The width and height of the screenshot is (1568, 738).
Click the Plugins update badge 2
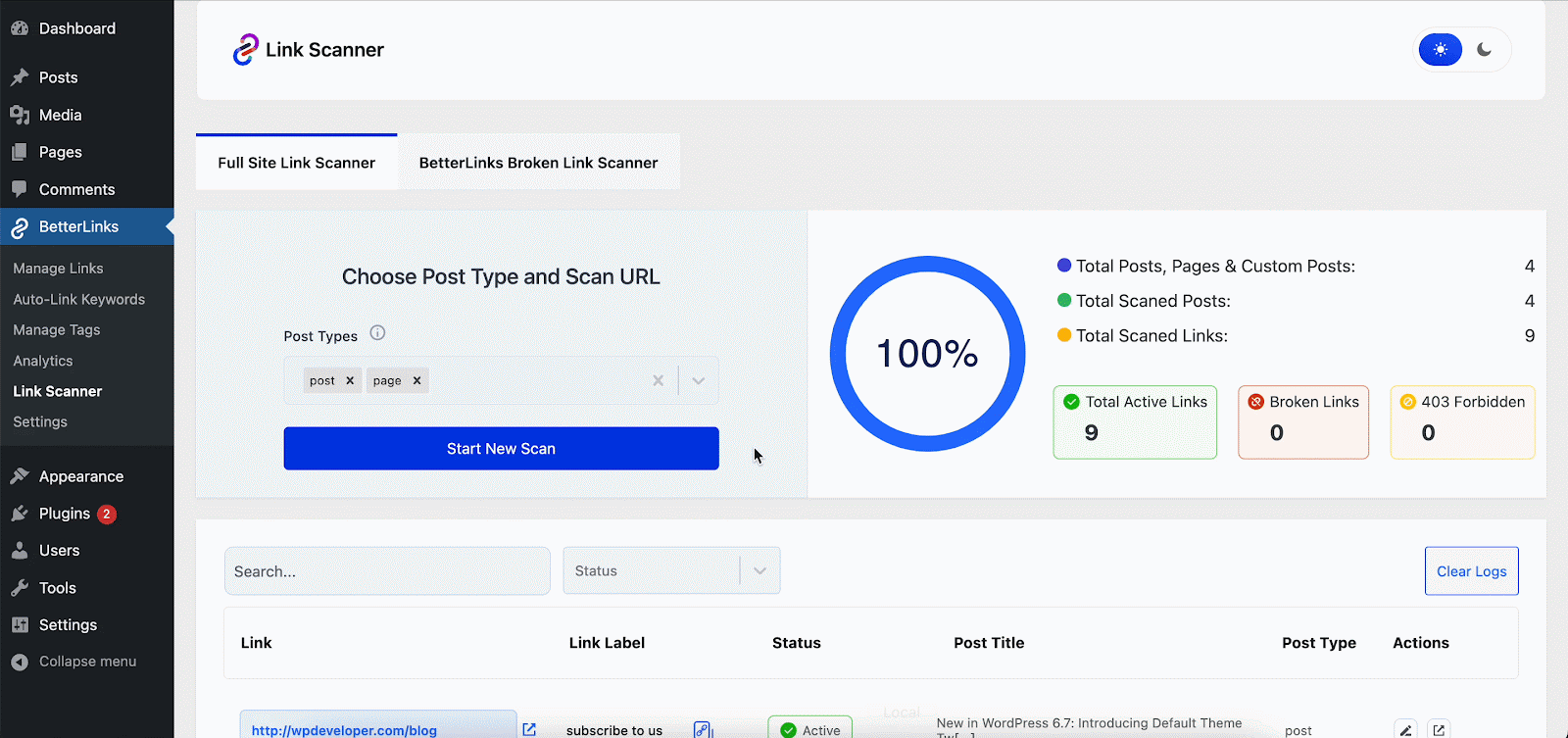pos(107,514)
